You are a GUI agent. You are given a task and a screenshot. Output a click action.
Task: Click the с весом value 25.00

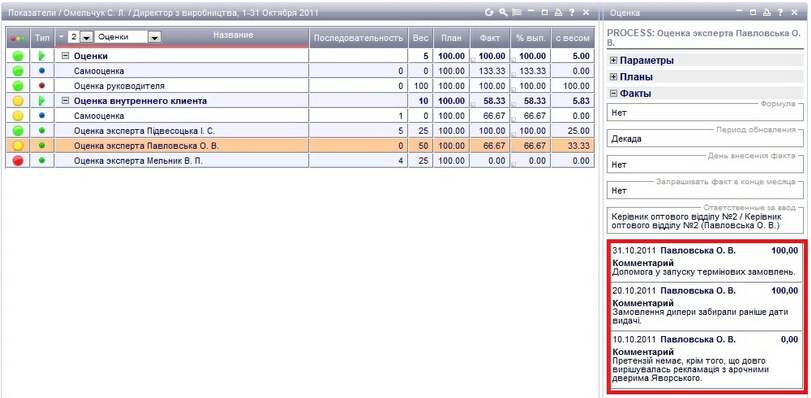coord(578,131)
